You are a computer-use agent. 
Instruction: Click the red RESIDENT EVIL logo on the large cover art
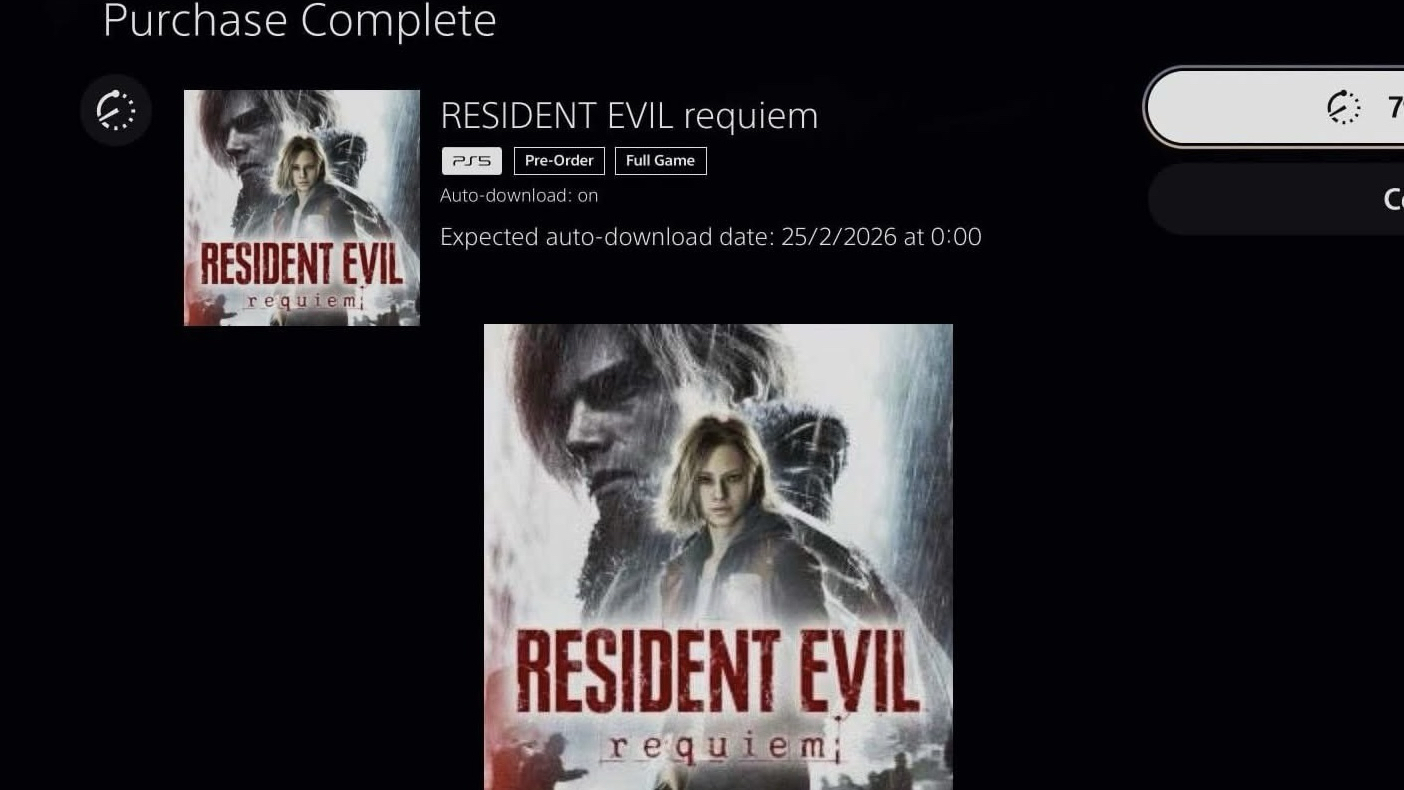[717, 671]
